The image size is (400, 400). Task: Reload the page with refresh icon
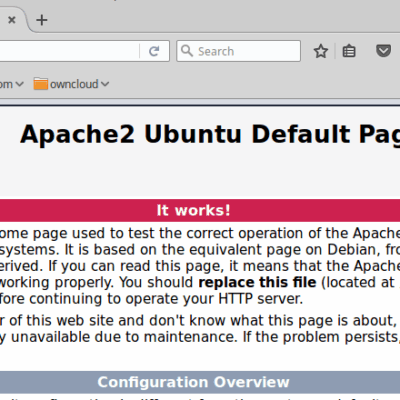pyautogui.click(x=154, y=51)
